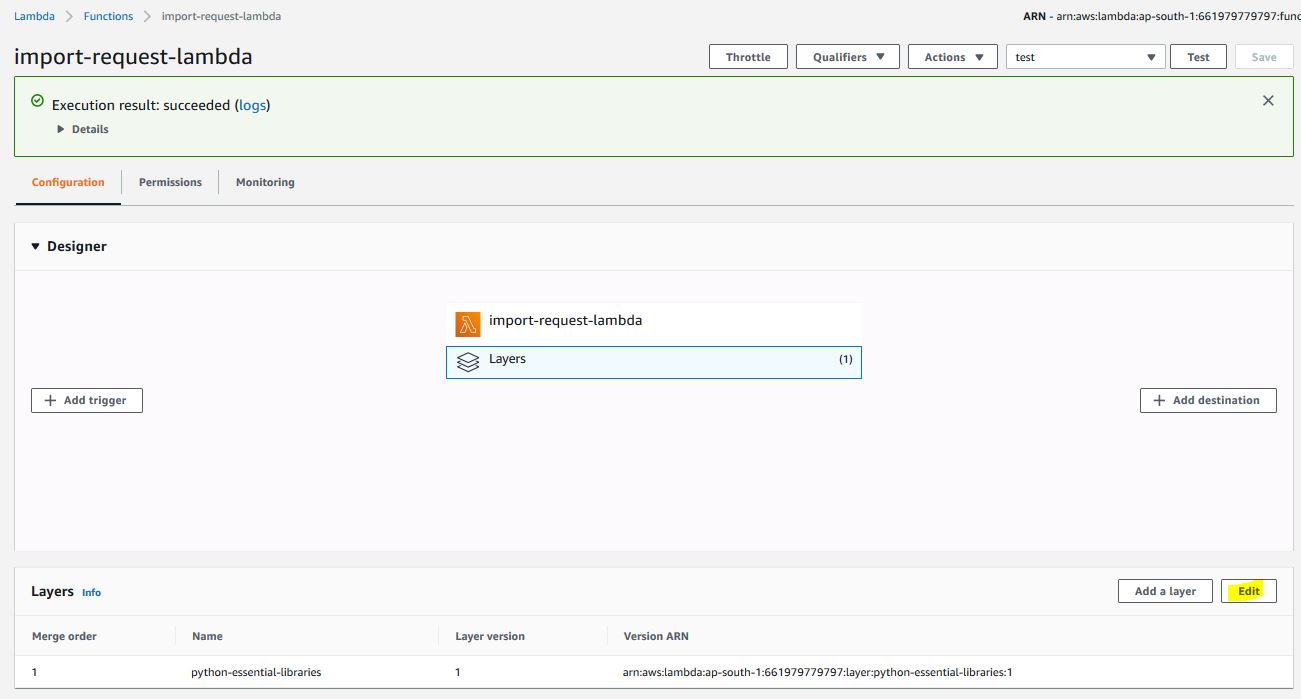The image size is (1301, 699).
Task: Click Add destination button
Action: (x=1208, y=400)
